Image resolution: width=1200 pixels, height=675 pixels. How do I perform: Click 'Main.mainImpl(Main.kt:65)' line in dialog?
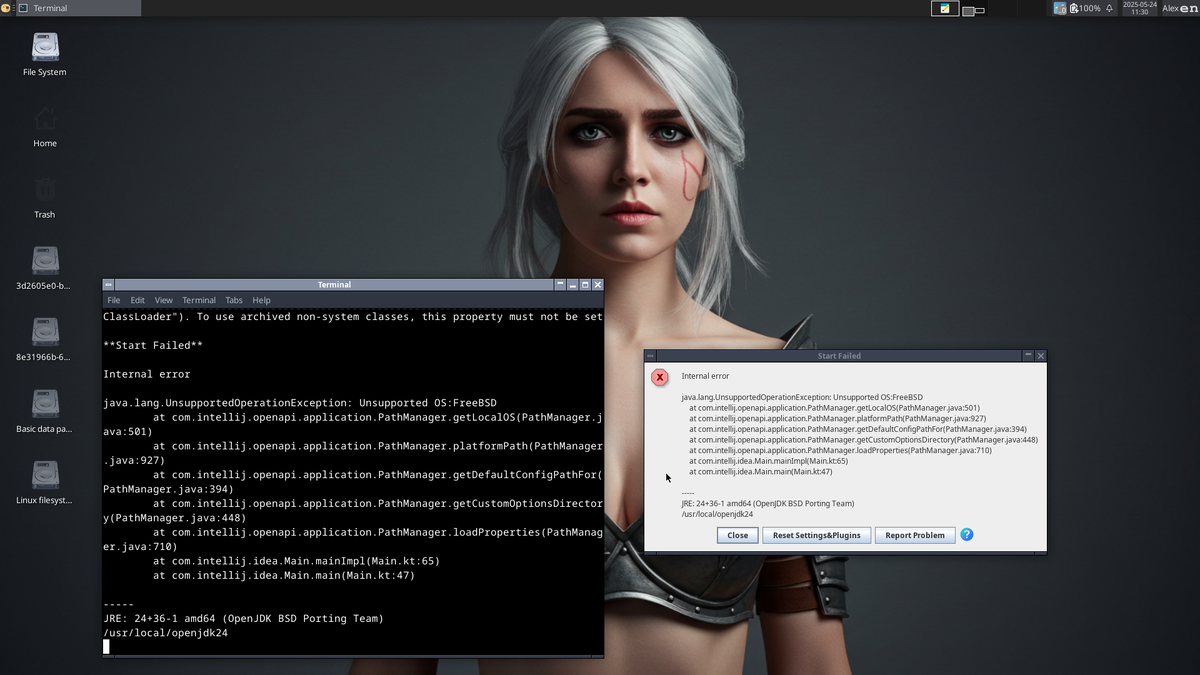[768, 461]
